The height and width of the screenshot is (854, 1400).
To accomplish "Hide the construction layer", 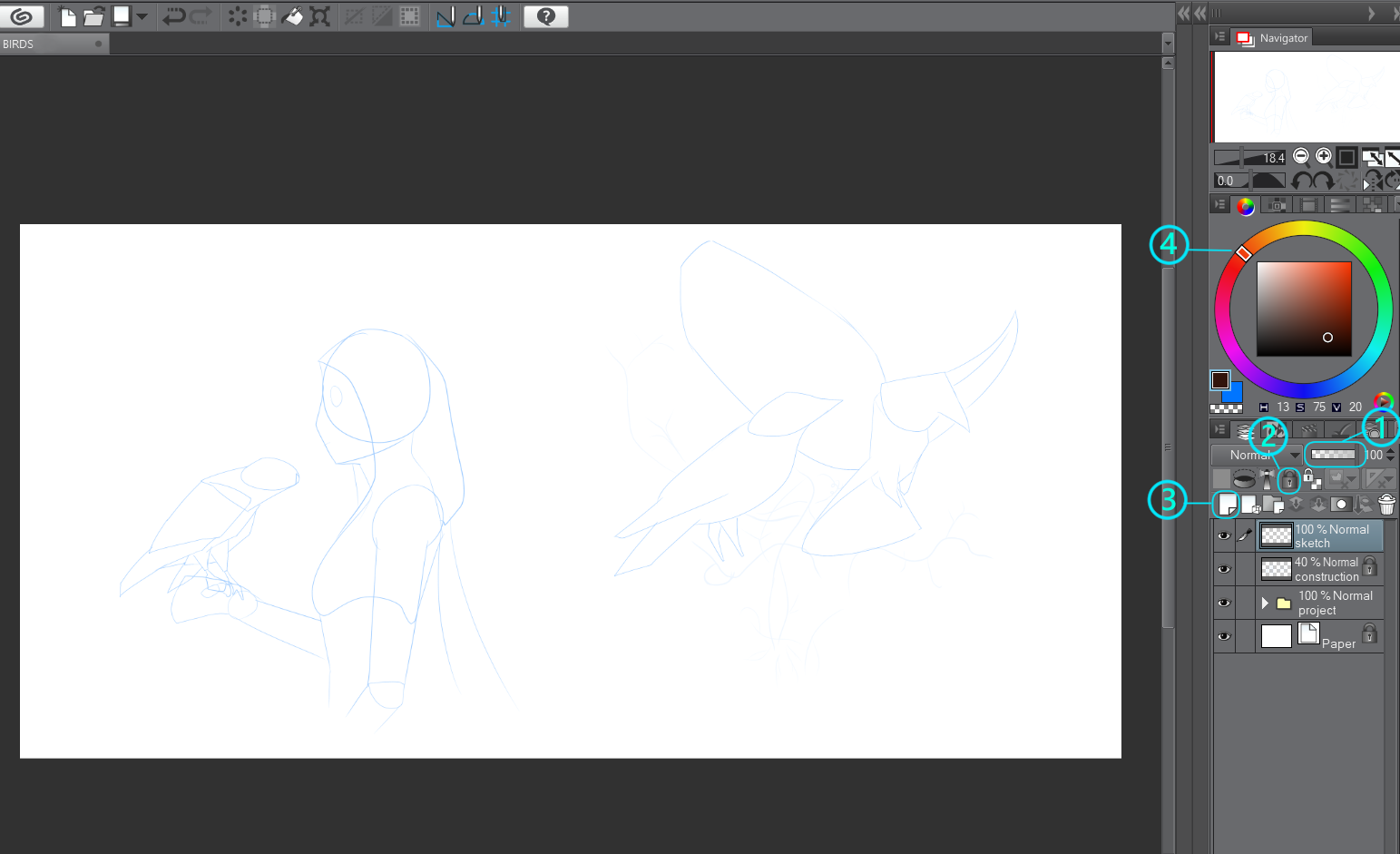I will pyautogui.click(x=1224, y=569).
